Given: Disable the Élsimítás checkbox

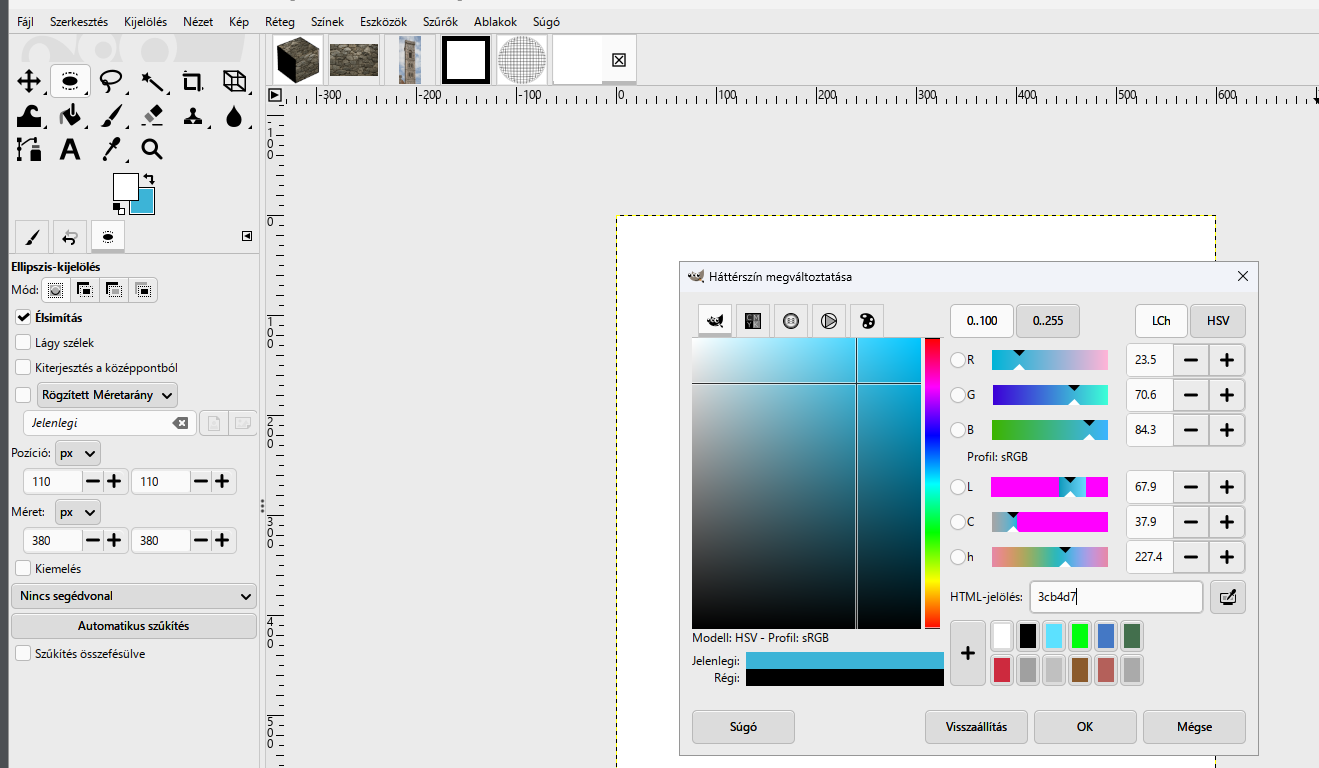Looking at the screenshot, I should 23,317.
